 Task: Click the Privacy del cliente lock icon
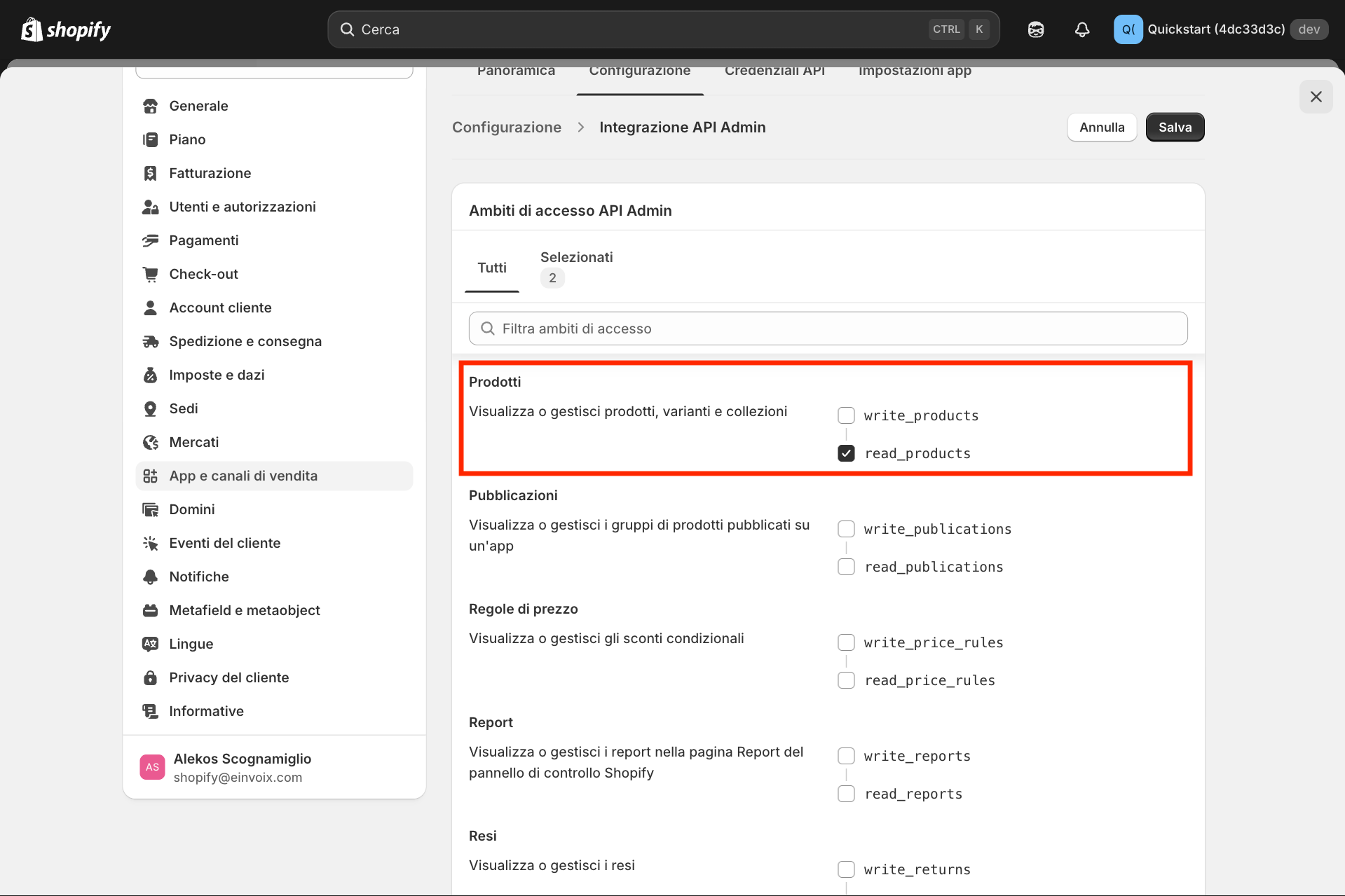click(150, 677)
